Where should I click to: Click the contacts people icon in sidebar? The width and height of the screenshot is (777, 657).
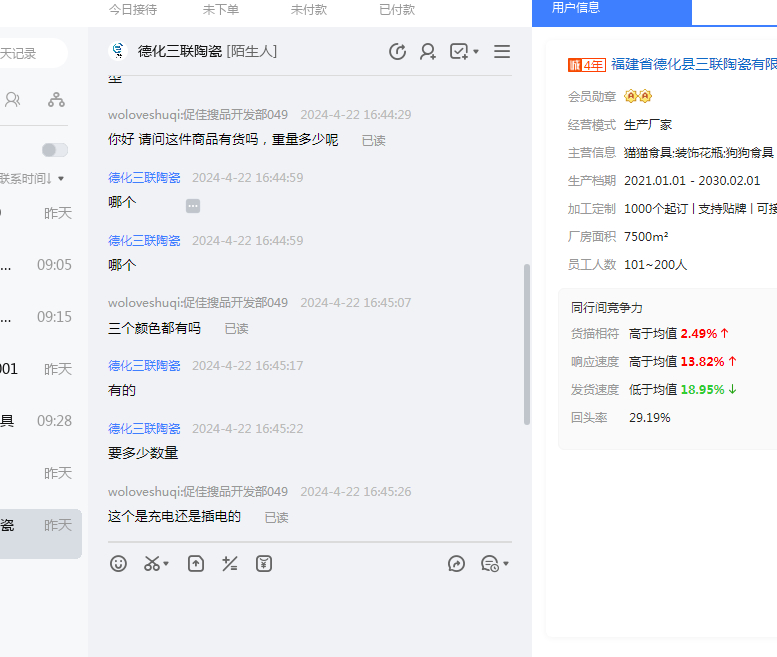click(x=13, y=99)
